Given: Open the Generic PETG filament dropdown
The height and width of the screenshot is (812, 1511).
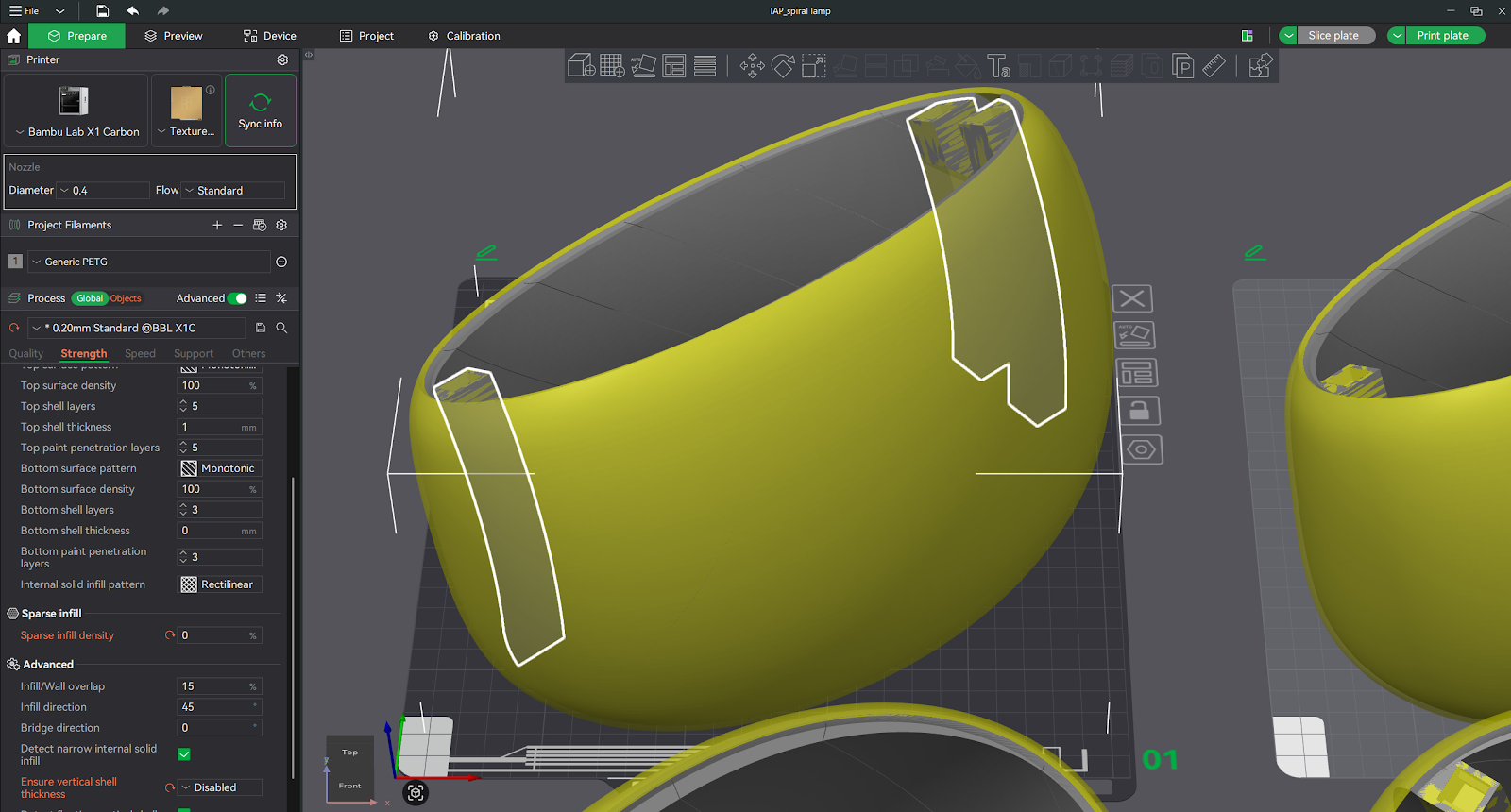Looking at the screenshot, I should tap(149, 262).
